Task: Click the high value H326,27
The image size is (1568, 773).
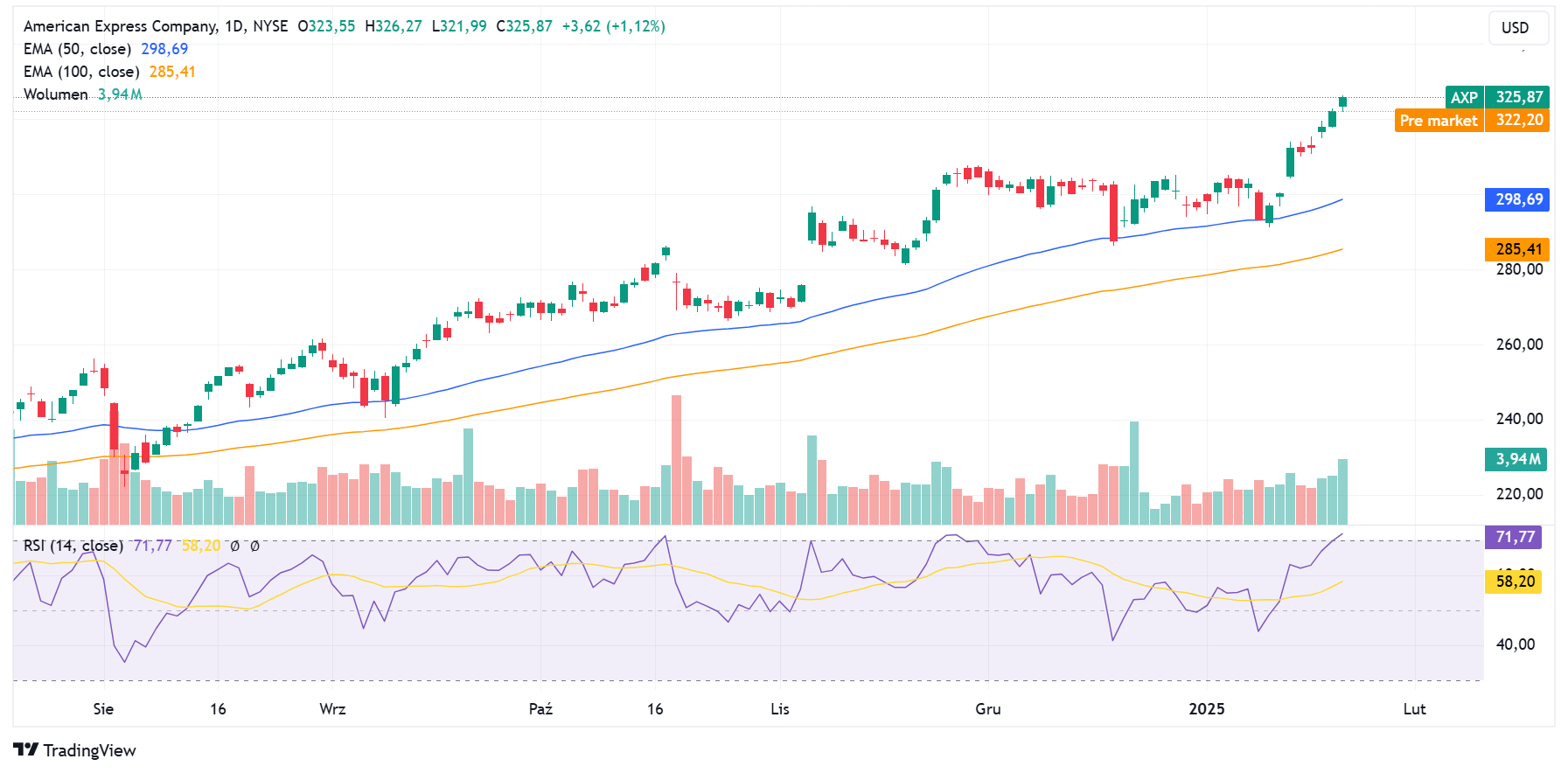Action: coord(394,26)
